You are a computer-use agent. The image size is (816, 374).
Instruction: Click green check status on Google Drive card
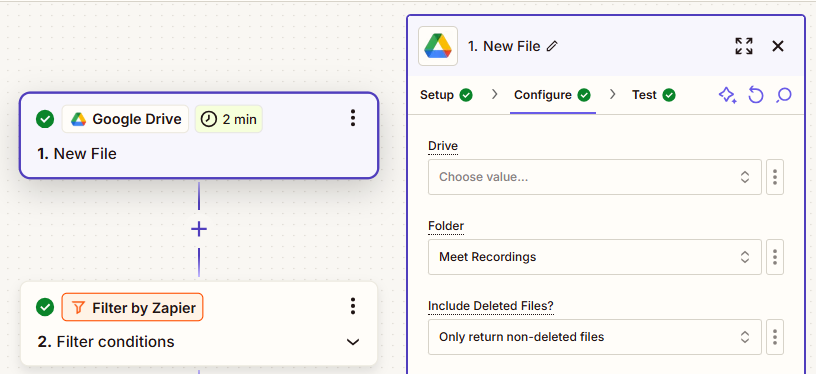(45, 119)
